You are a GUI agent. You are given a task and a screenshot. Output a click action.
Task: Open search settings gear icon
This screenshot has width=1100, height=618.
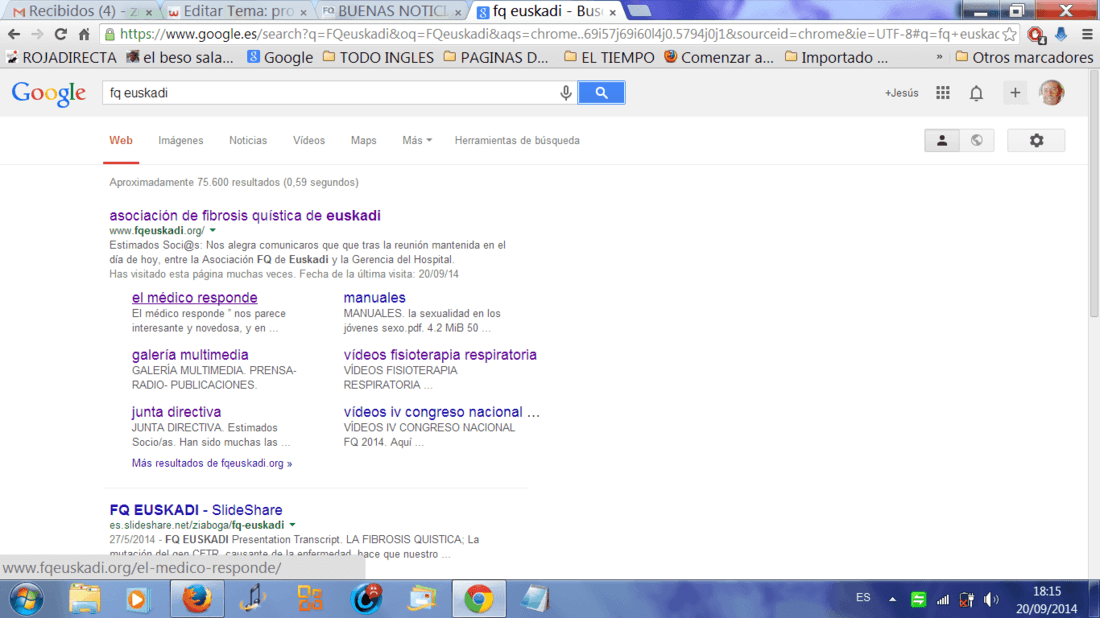tap(1036, 140)
